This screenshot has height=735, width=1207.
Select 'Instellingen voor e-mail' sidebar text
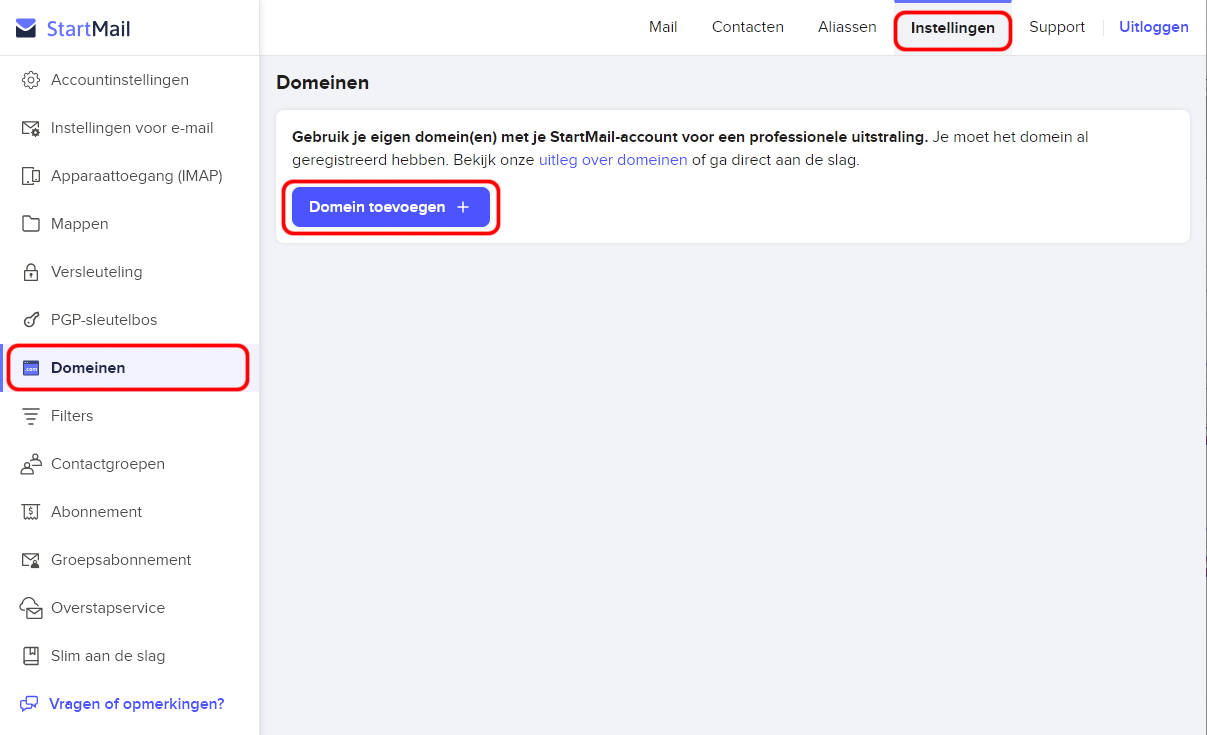coord(132,128)
